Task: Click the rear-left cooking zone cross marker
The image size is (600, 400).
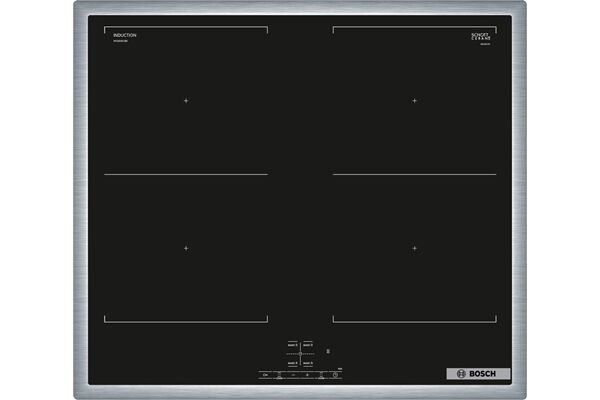Action: tap(185, 100)
